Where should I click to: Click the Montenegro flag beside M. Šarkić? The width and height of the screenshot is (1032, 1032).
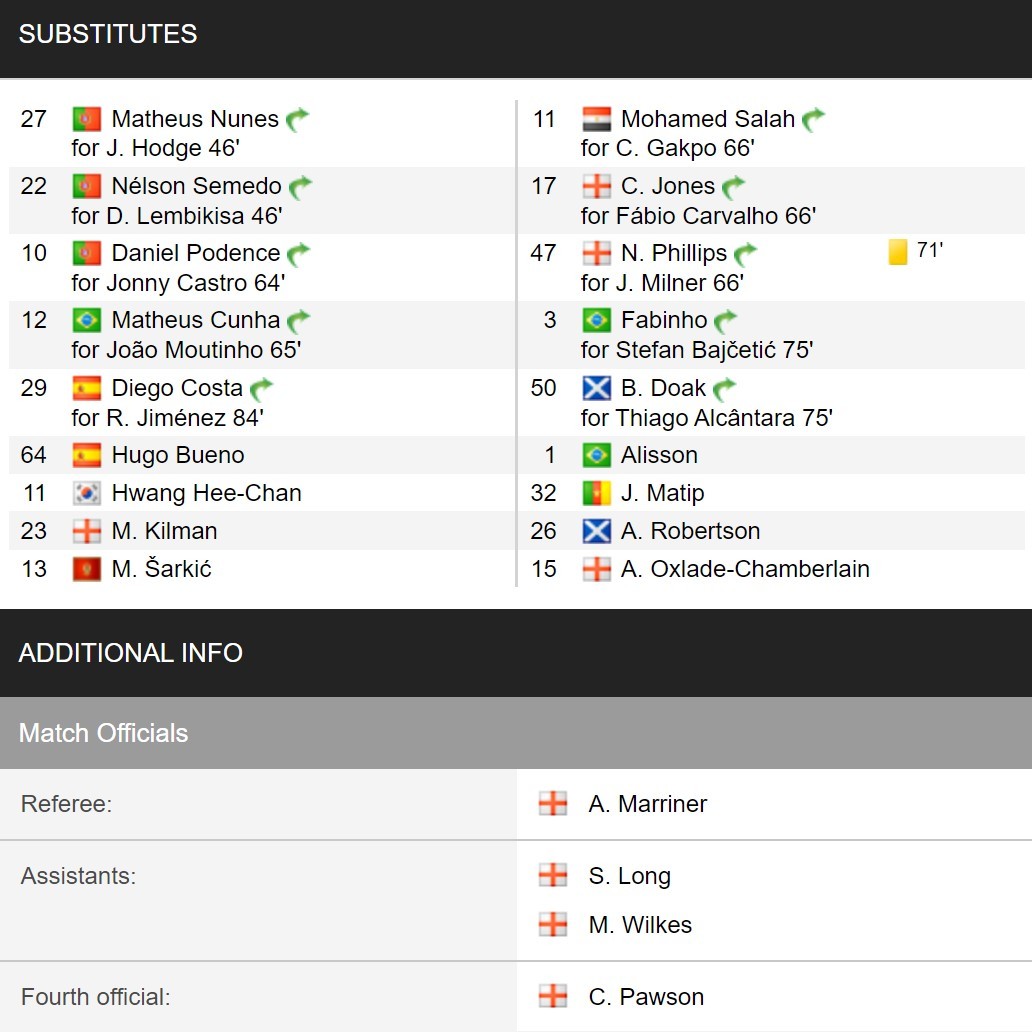tap(86, 569)
